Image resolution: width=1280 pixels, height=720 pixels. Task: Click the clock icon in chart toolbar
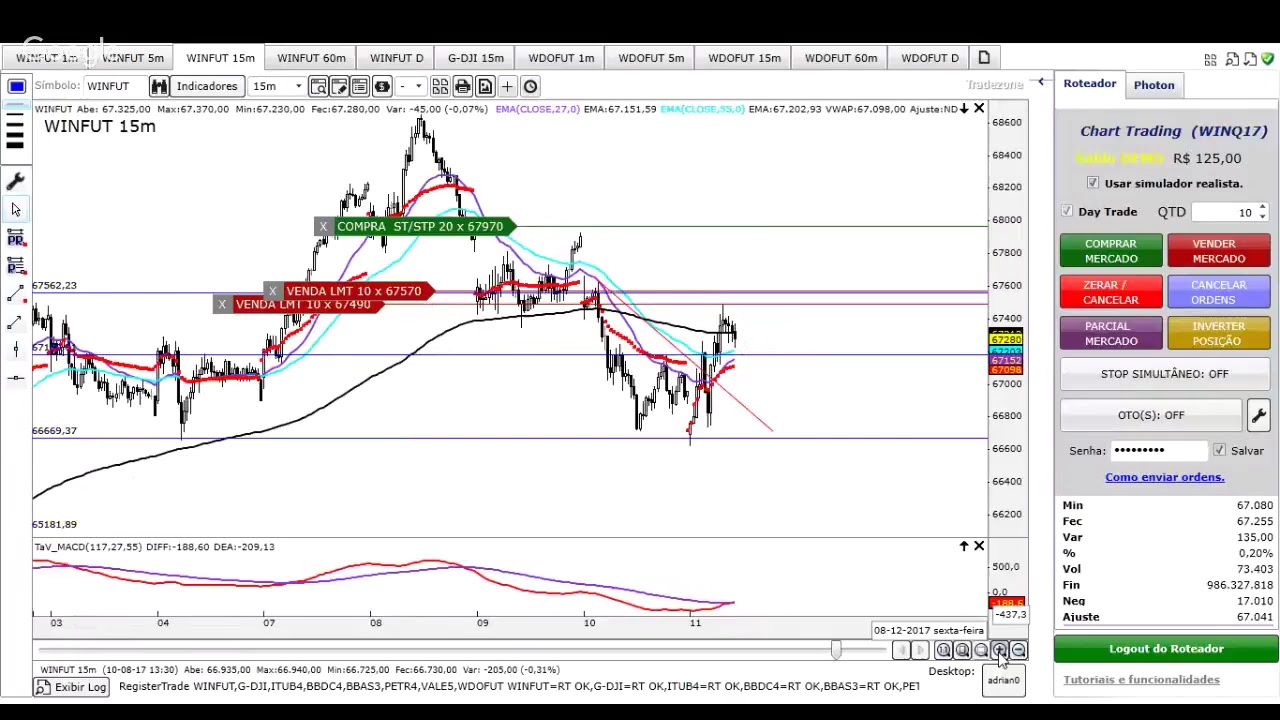(530, 86)
